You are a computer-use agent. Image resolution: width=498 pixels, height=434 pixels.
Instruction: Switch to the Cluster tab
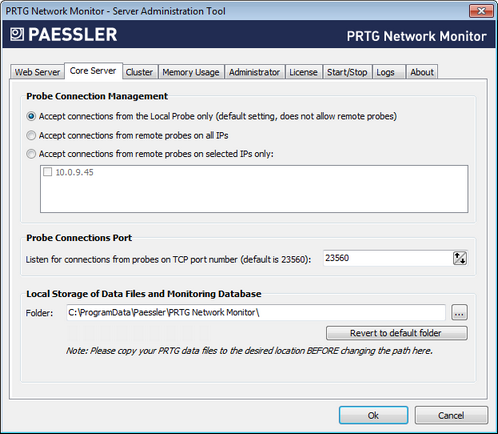[139, 72]
